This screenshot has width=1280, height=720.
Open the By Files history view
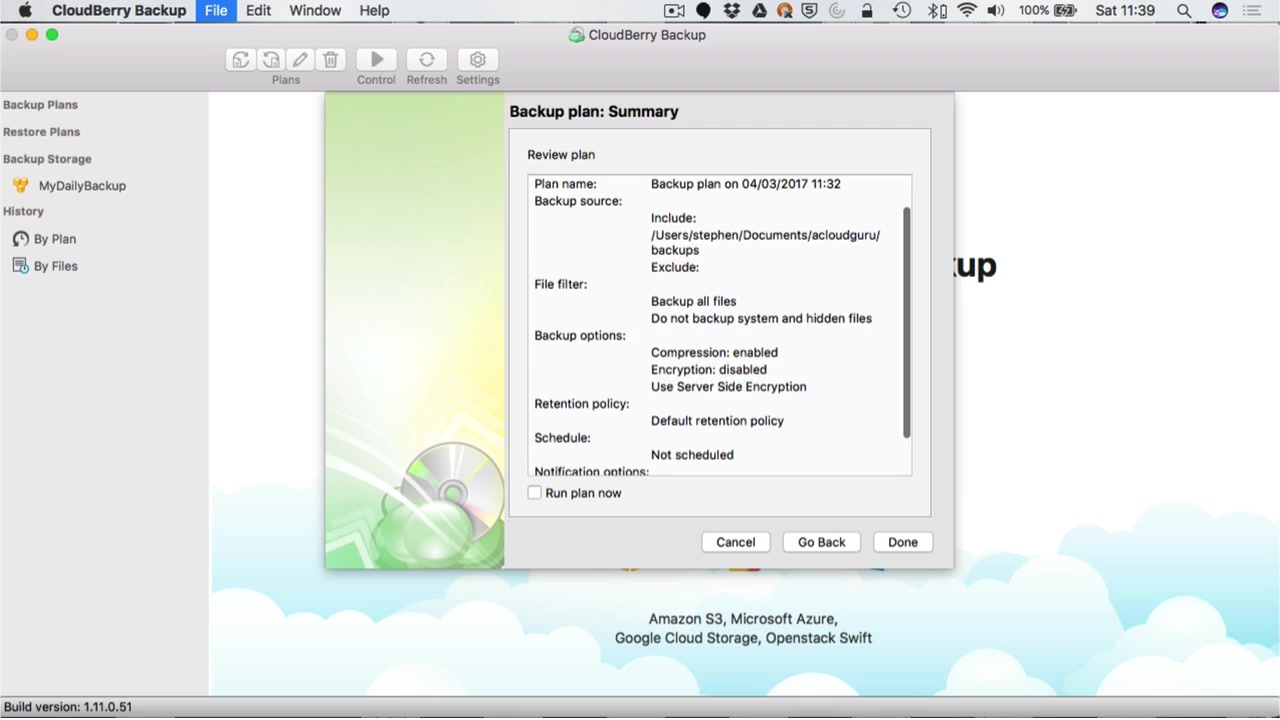coord(56,266)
